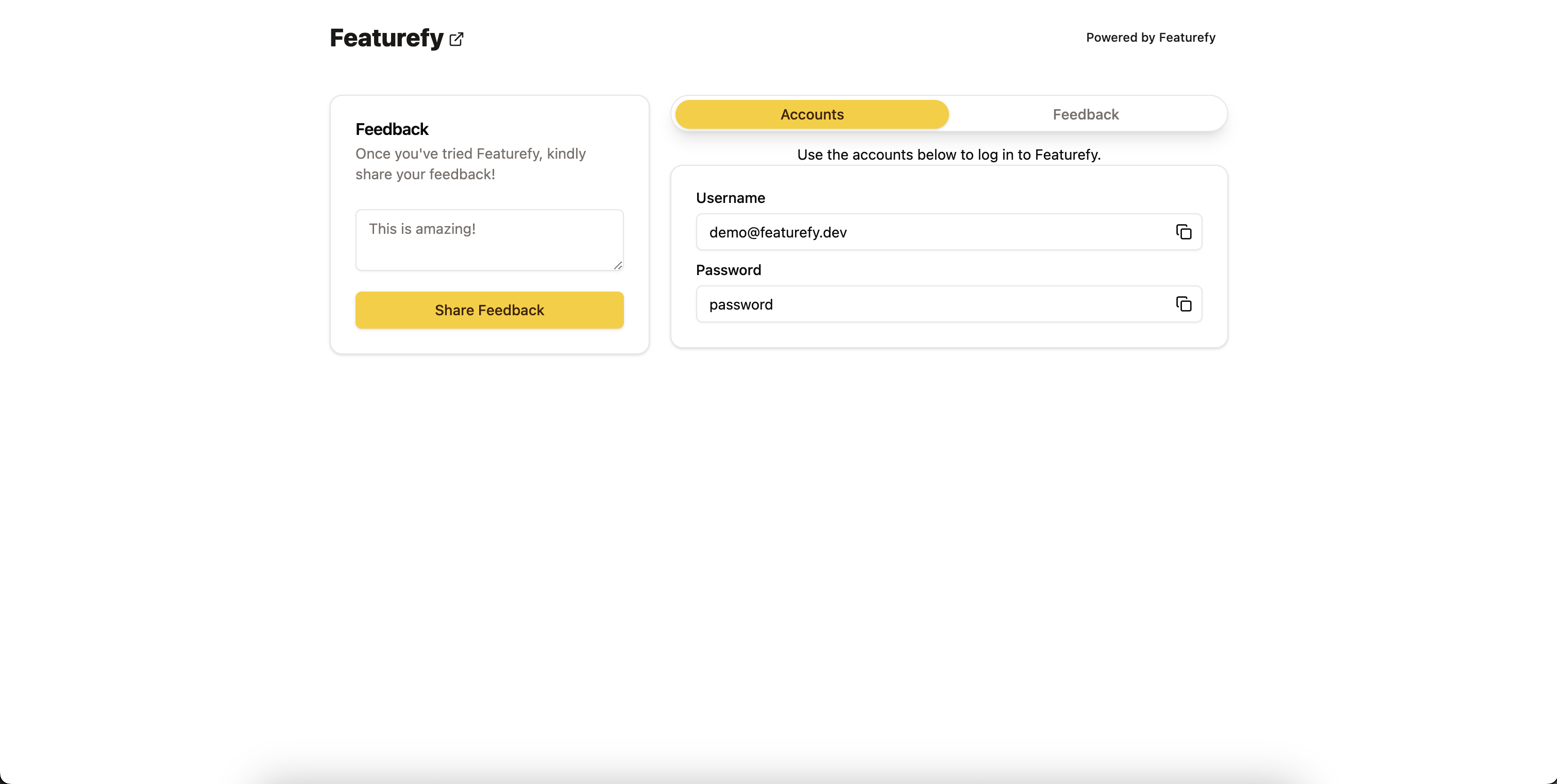Click the 'Feedback' card heading
1557x784 pixels.
(x=392, y=129)
